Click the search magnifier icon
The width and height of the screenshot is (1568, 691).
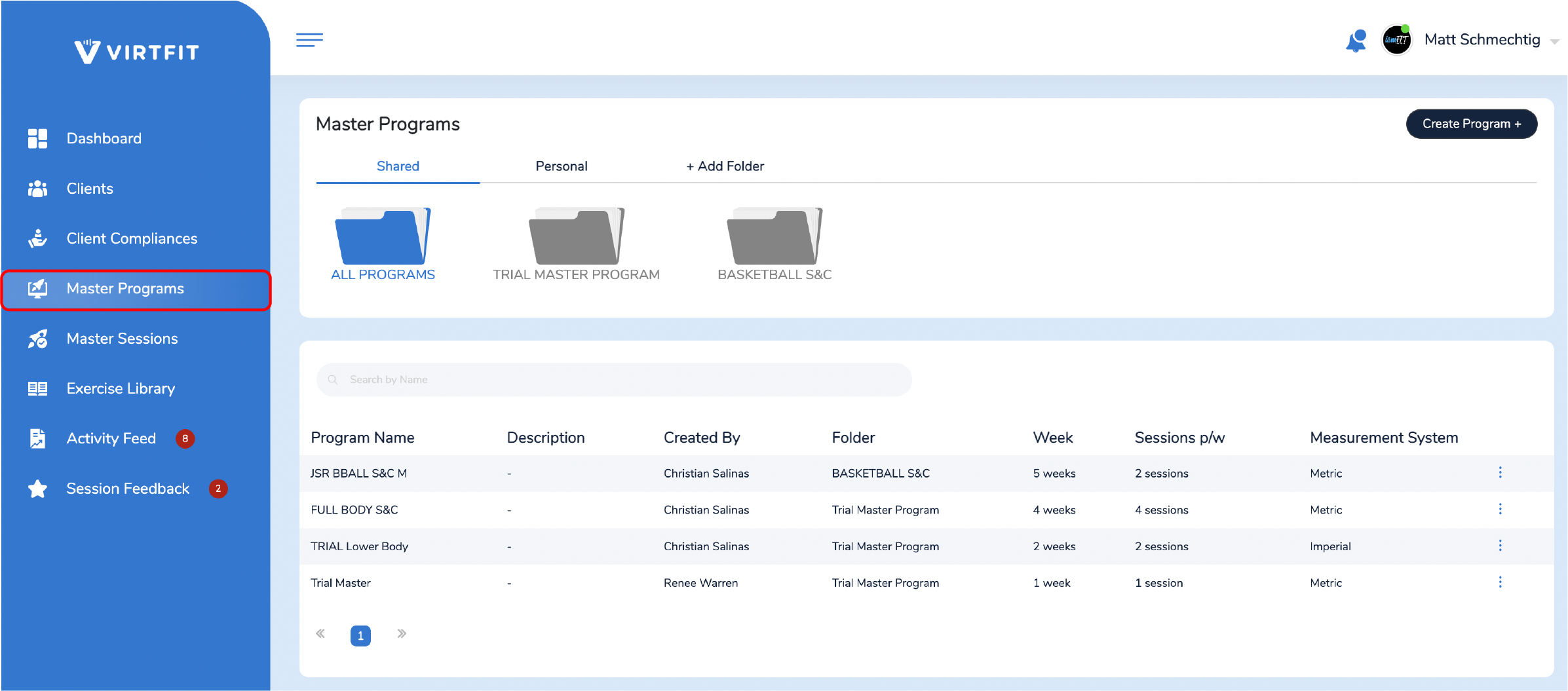[x=333, y=380]
